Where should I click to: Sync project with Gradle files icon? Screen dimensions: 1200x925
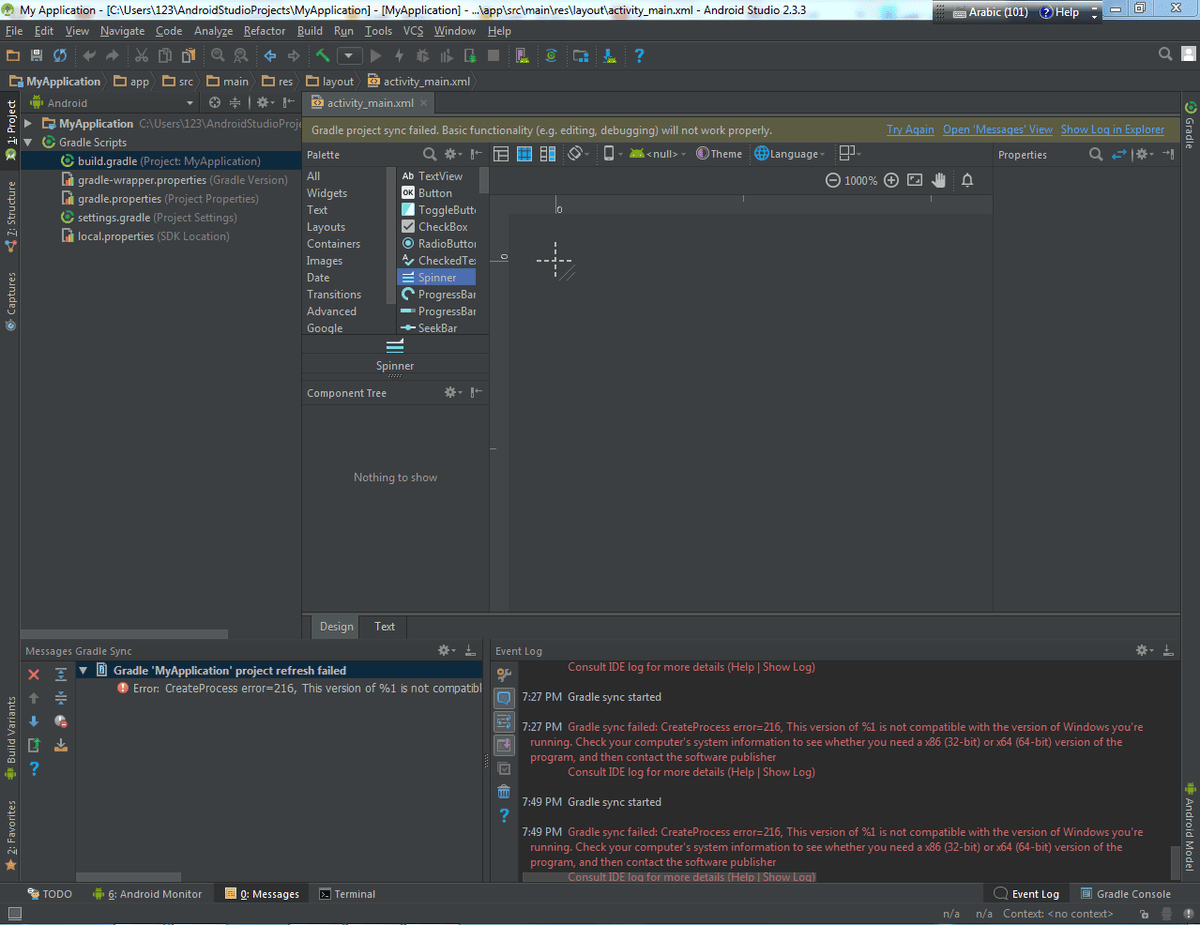[x=551, y=56]
